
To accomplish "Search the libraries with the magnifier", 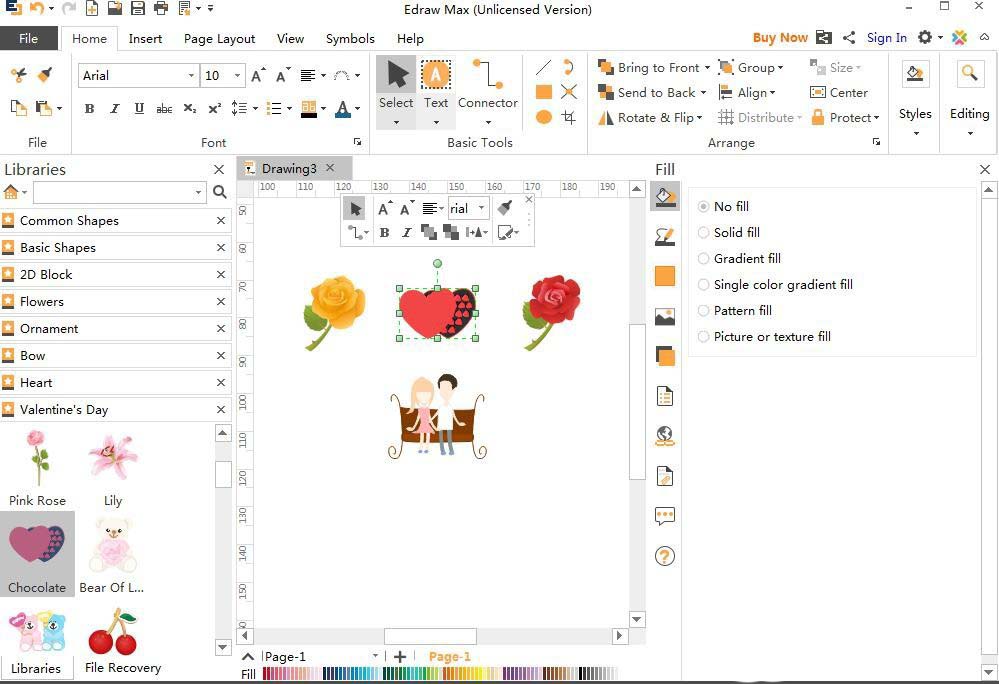I will [x=220, y=192].
